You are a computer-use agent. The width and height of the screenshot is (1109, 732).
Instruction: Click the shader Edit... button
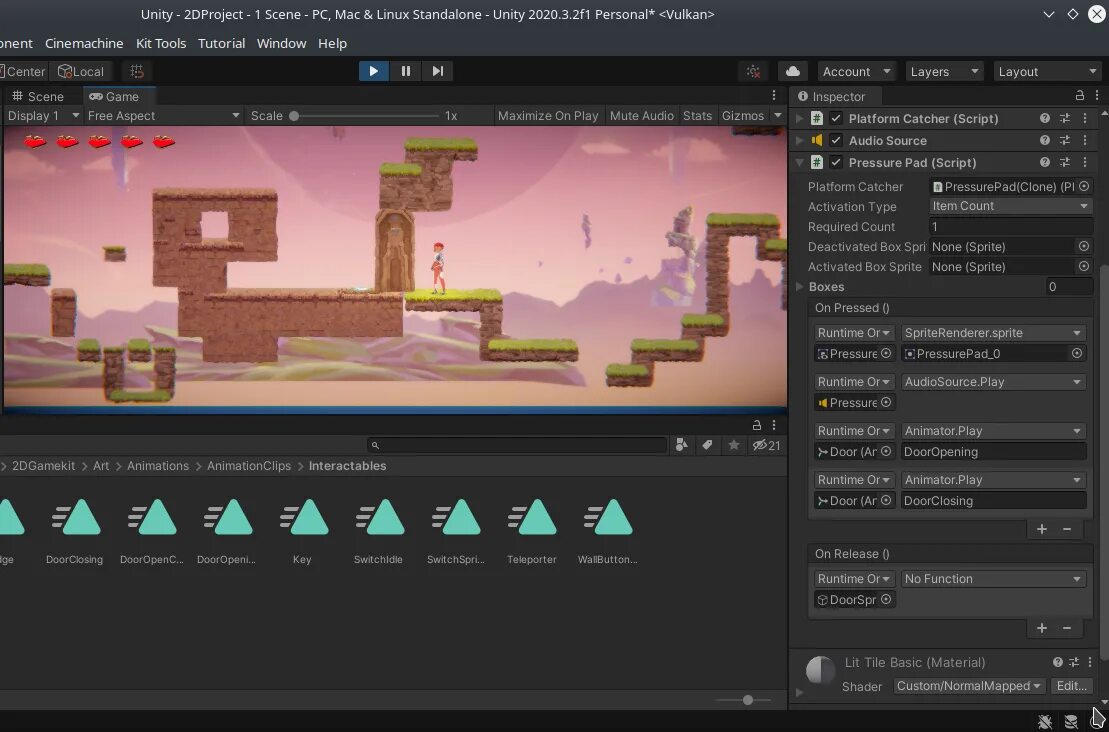(x=1072, y=685)
